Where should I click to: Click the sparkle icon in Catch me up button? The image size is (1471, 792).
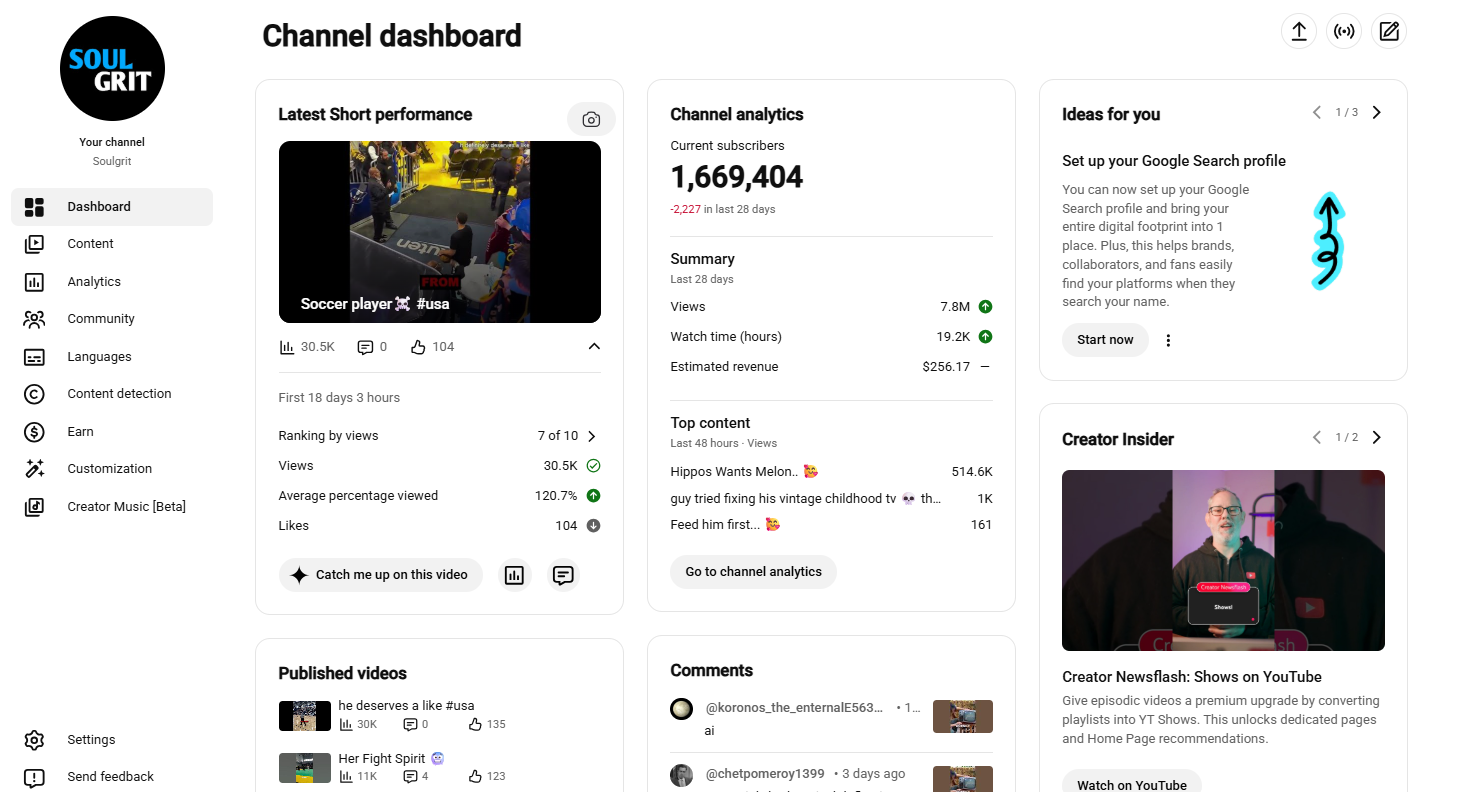click(x=298, y=575)
